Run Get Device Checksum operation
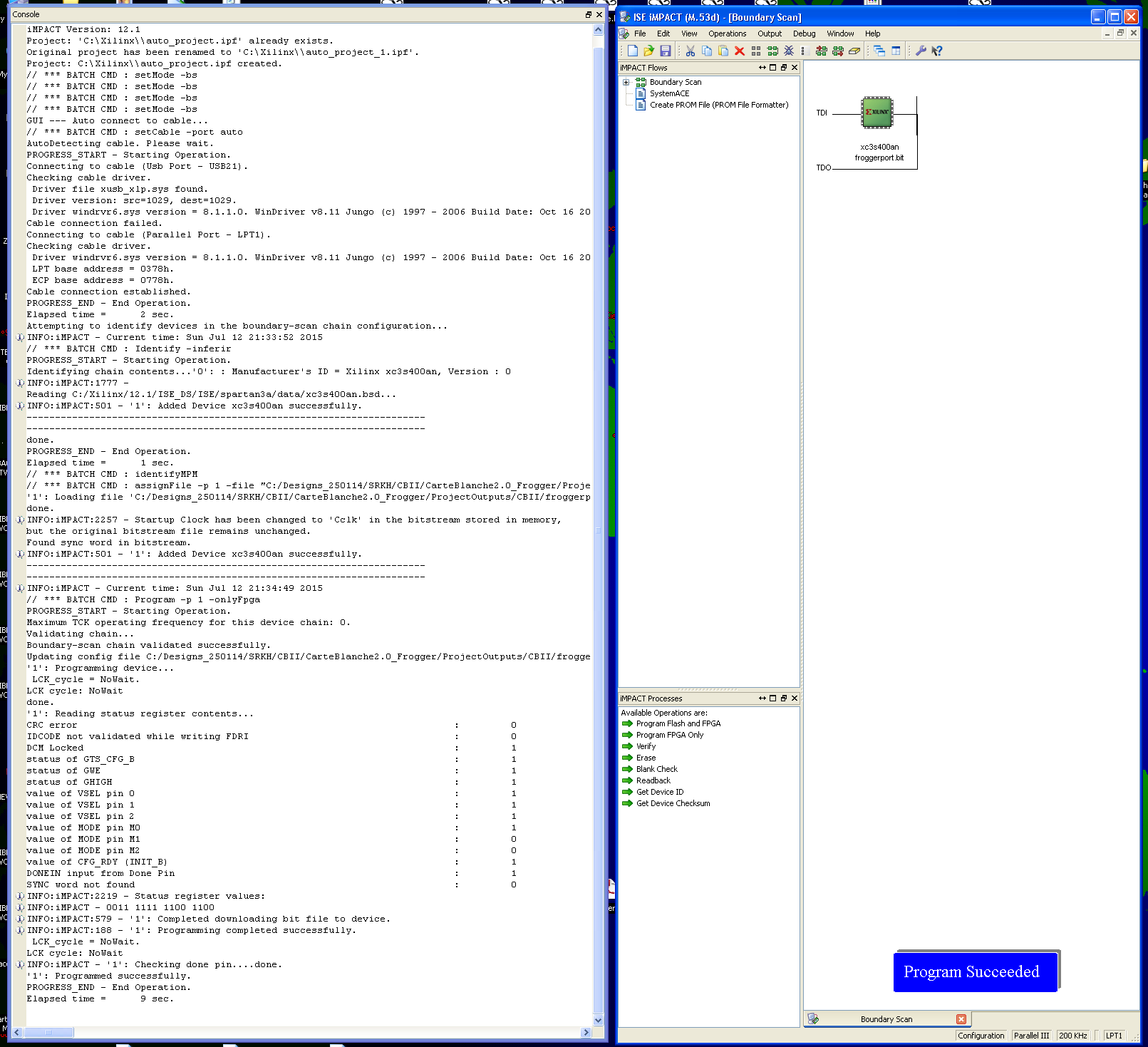This screenshot has height=1047, width=1148. (673, 803)
